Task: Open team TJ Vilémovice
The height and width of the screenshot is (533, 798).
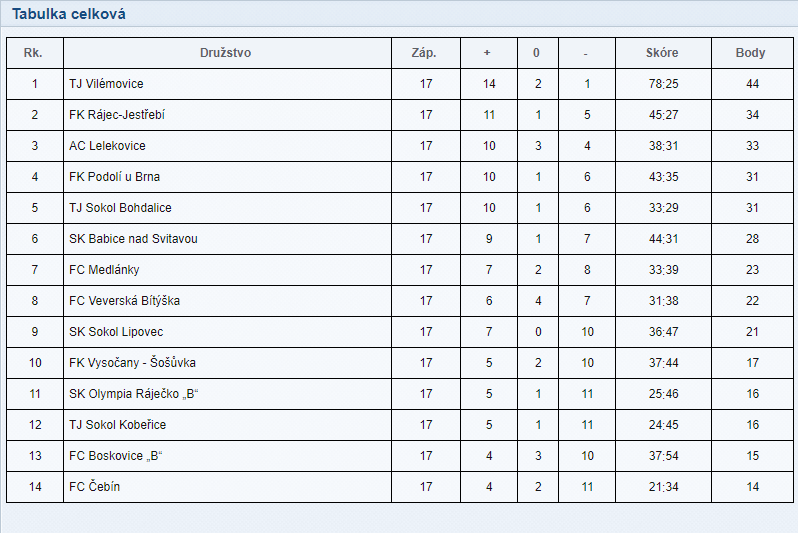Action: click(x=106, y=84)
